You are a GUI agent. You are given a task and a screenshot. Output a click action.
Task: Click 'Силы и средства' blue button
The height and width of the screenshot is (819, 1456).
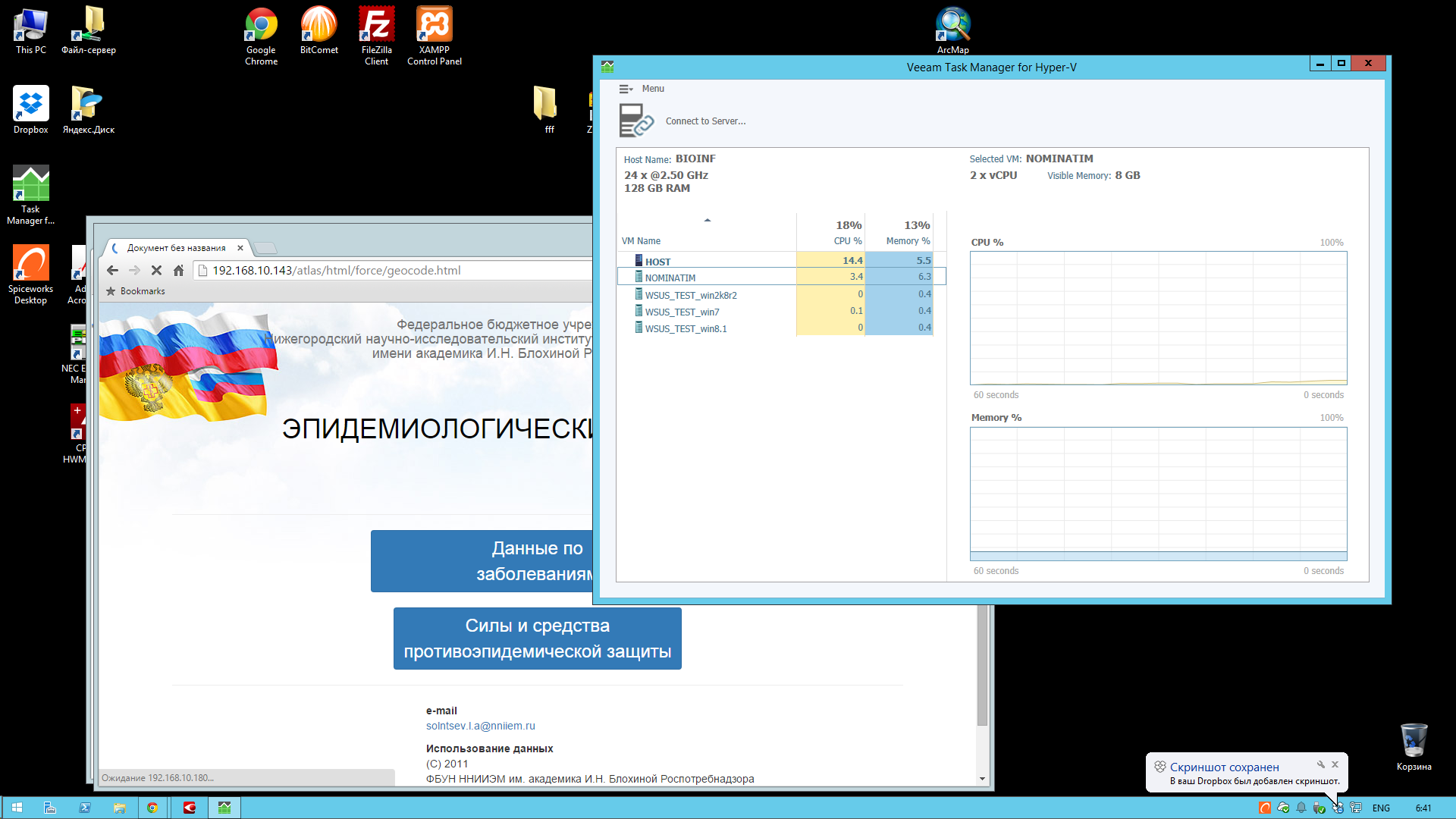[537, 639]
